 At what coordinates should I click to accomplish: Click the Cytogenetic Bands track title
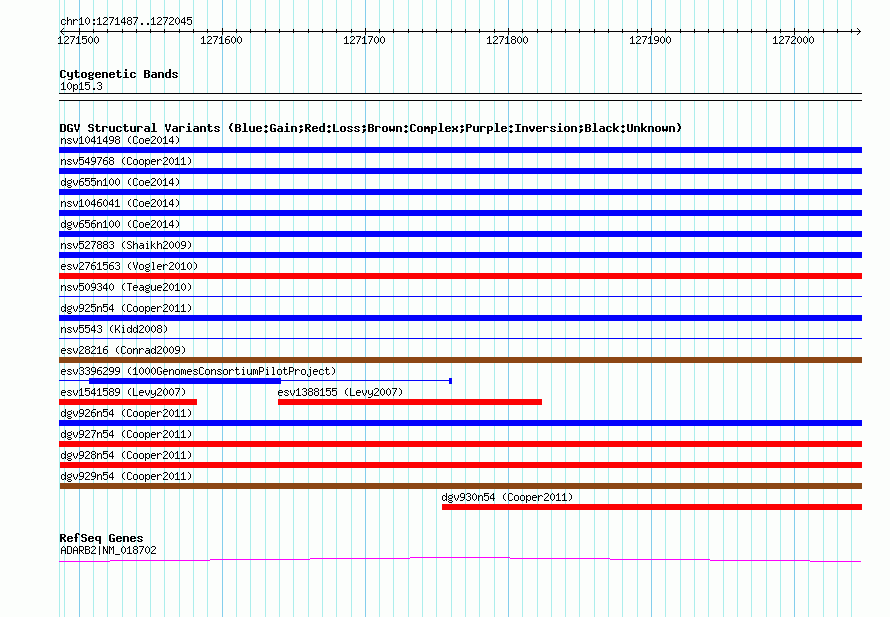pos(119,74)
